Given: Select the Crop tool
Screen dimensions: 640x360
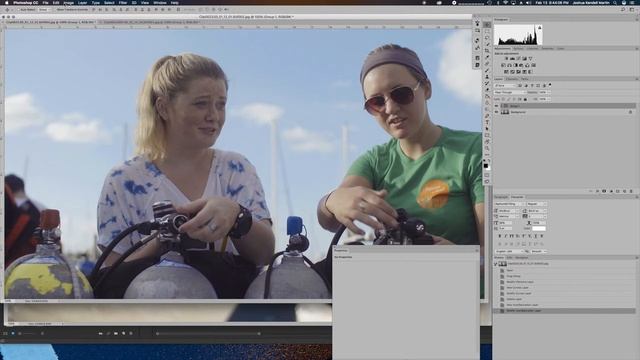Looking at the screenshot, I should pos(487,51).
